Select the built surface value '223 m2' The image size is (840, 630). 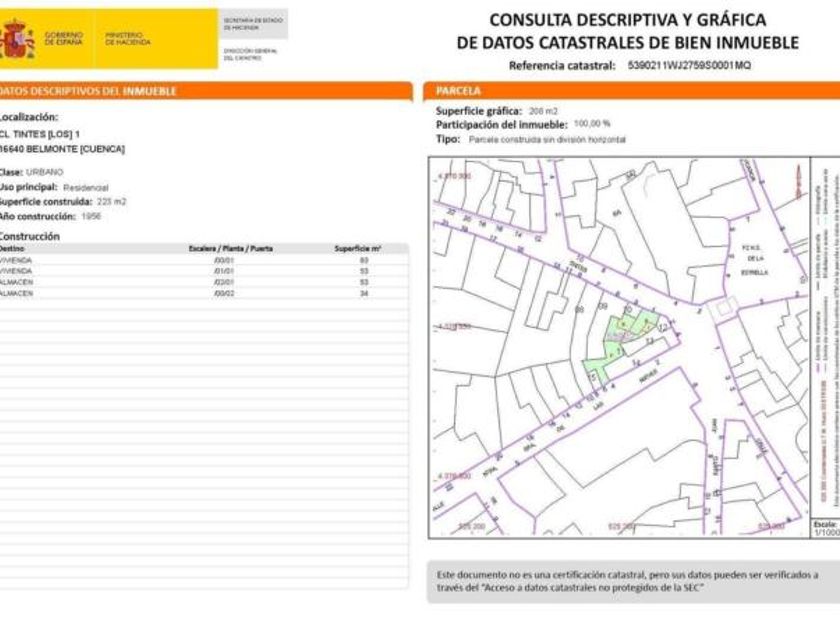click(112, 202)
